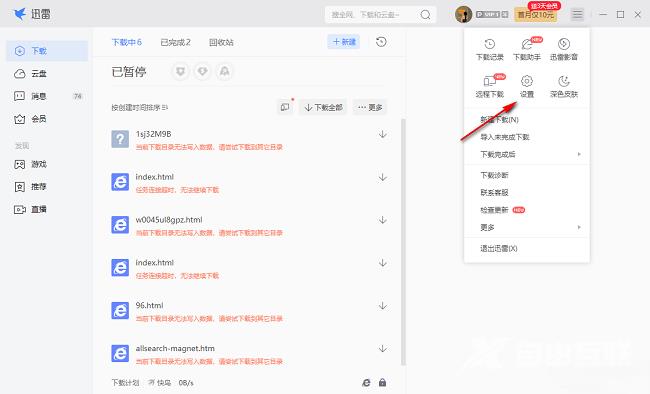Click the shield acceleration icon beside 已暂停

(x=180, y=72)
